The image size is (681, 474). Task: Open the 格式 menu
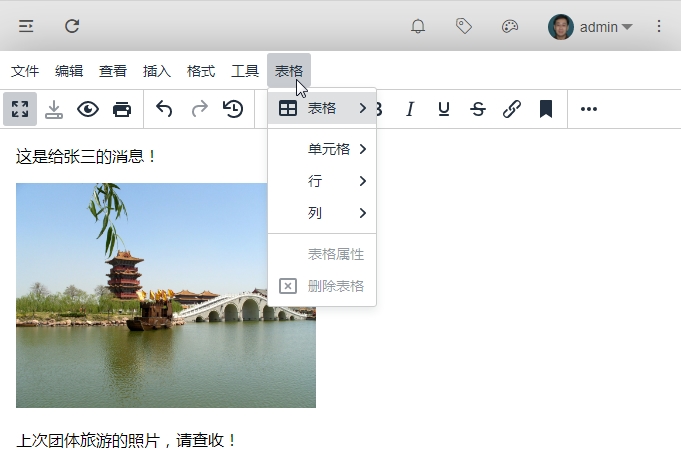[x=201, y=71]
